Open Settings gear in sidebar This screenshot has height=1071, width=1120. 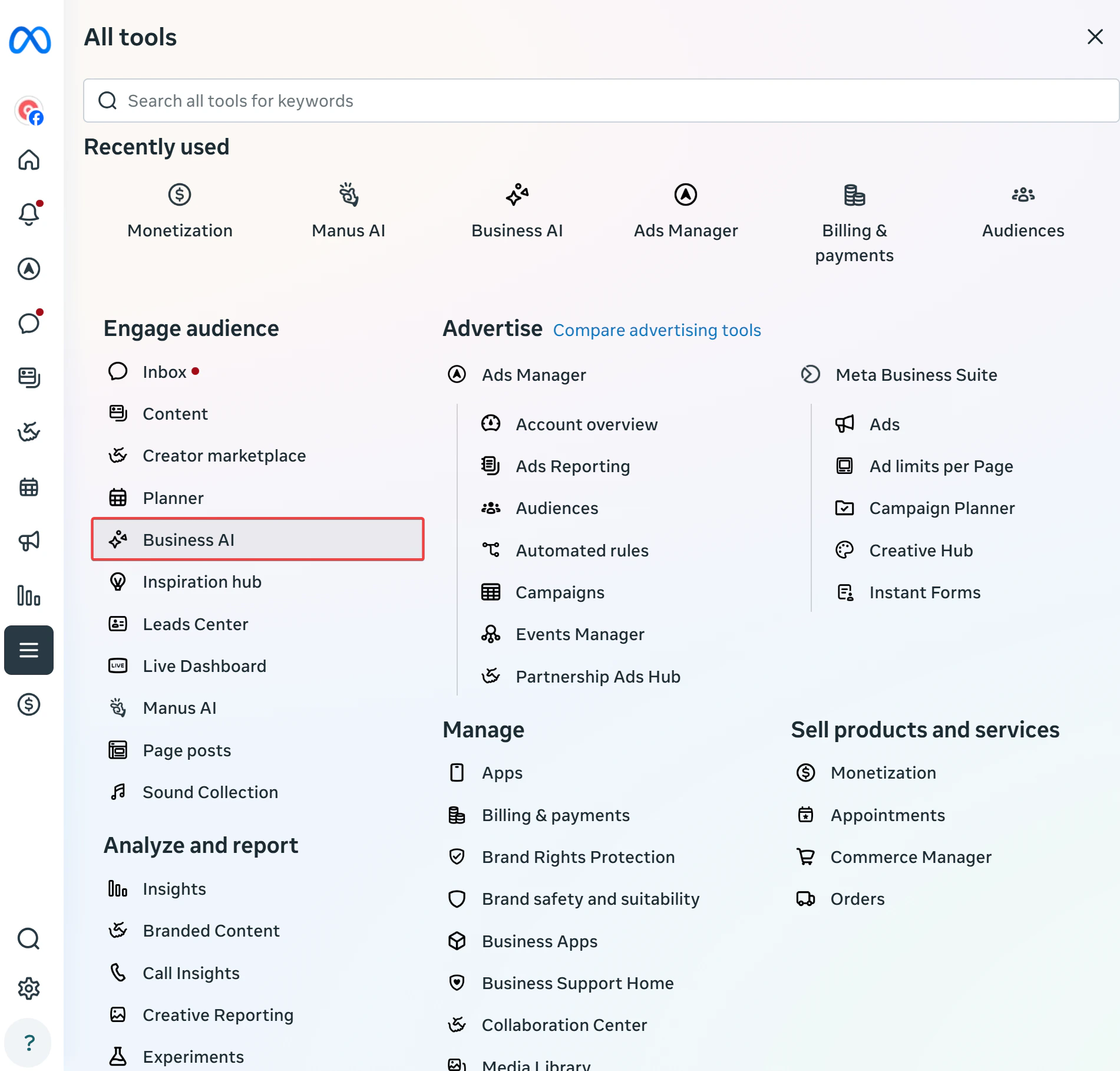coord(29,988)
